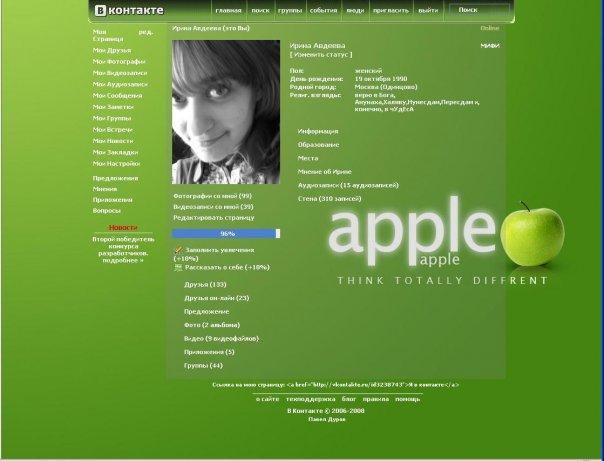Viewport: 604px width, 461px height.
Task: Click Изменить статус link
Action: coord(321,55)
